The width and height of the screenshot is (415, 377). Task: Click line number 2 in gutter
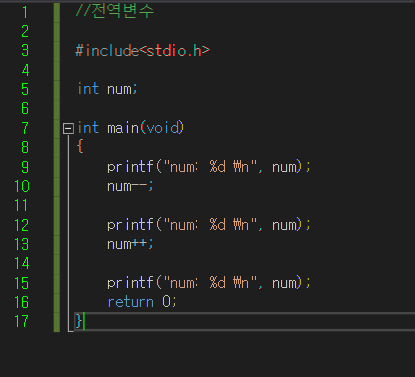point(25,32)
